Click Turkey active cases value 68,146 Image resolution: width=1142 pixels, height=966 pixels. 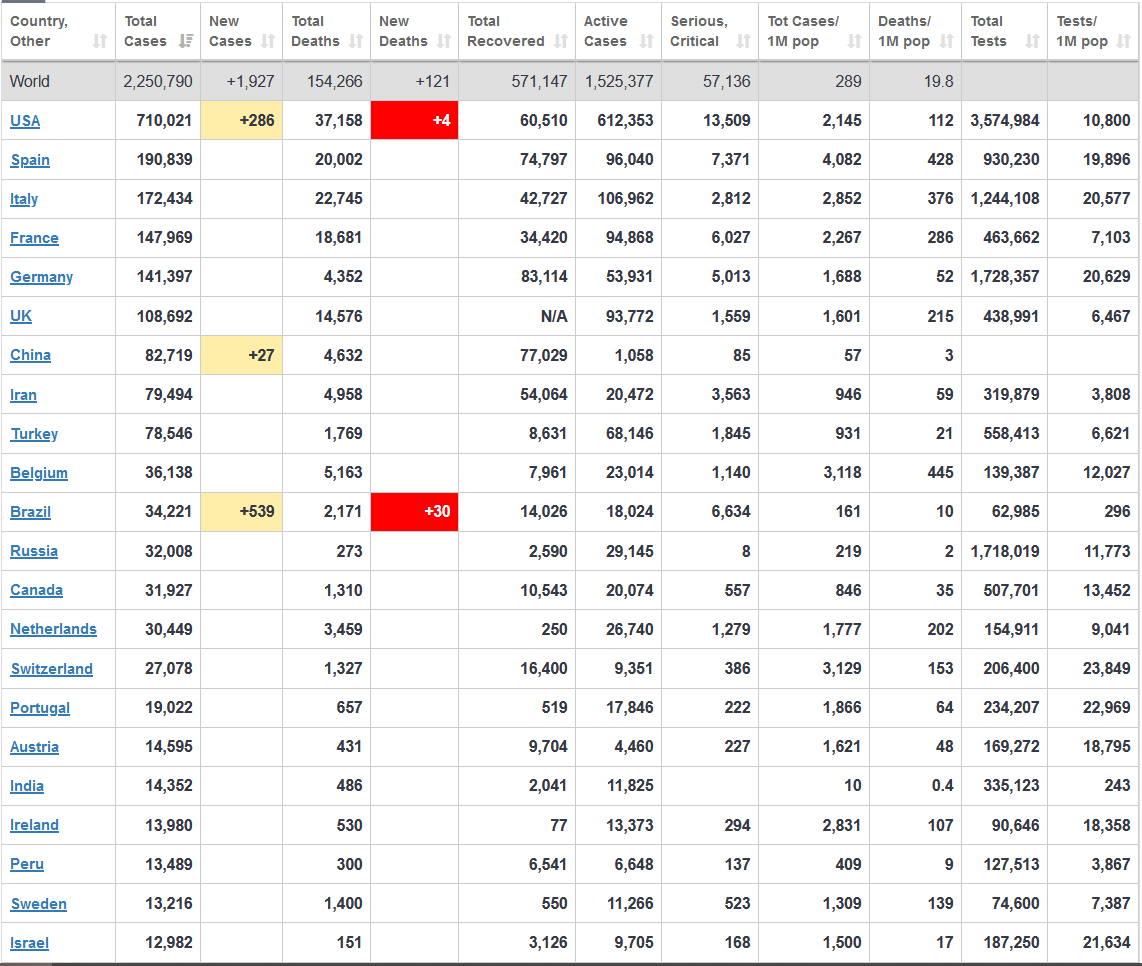point(630,433)
